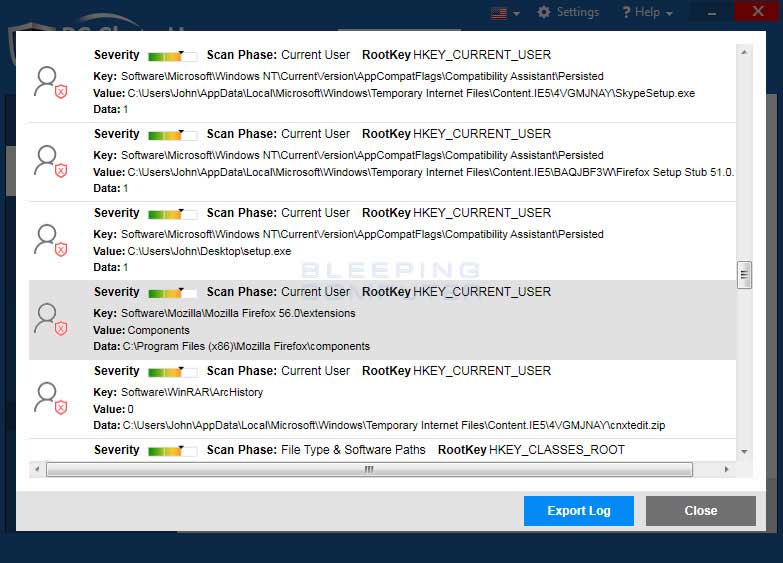Open Settings via the gear icon
The height and width of the screenshot is (563, 783).
568,12
